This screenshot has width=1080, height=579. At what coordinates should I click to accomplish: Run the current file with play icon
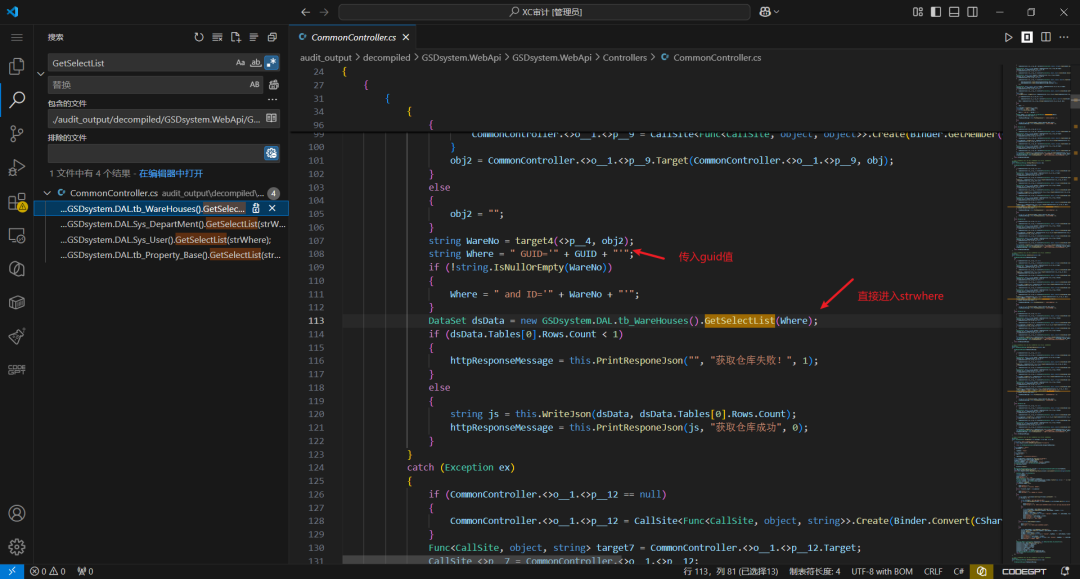(x=1008, y=37)
